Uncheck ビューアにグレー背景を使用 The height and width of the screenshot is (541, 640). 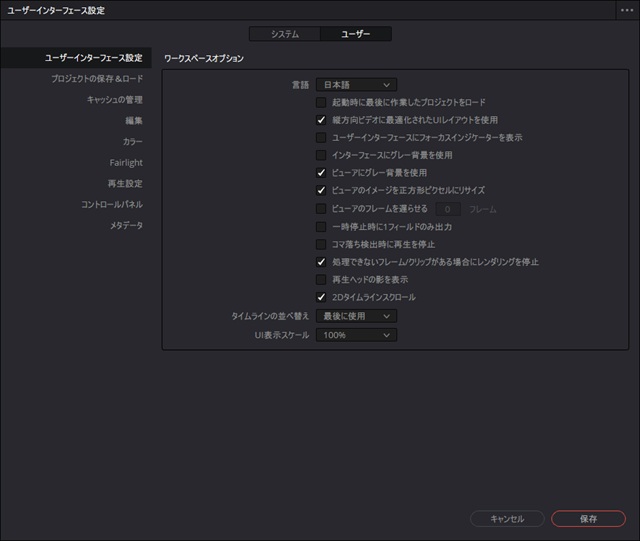[x=321, y=173]
